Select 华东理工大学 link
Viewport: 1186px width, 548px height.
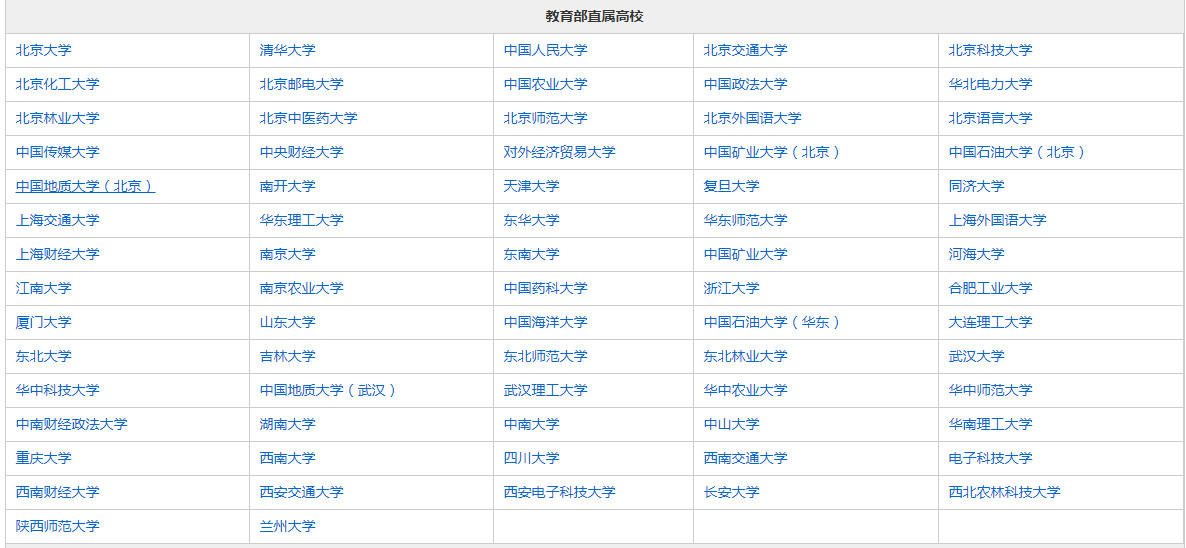pos(301,221)
